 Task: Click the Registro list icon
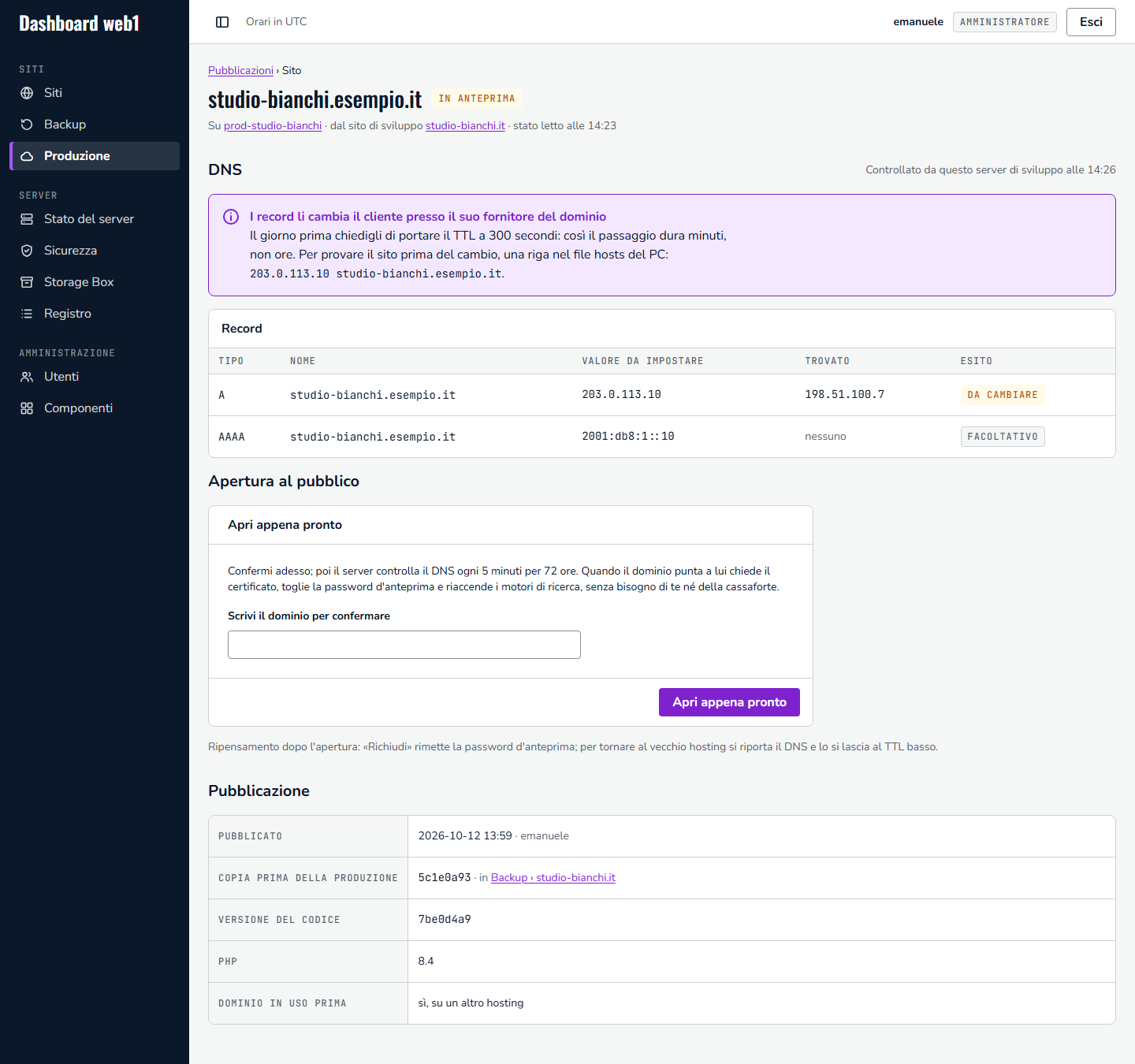[x=27, y=314]
